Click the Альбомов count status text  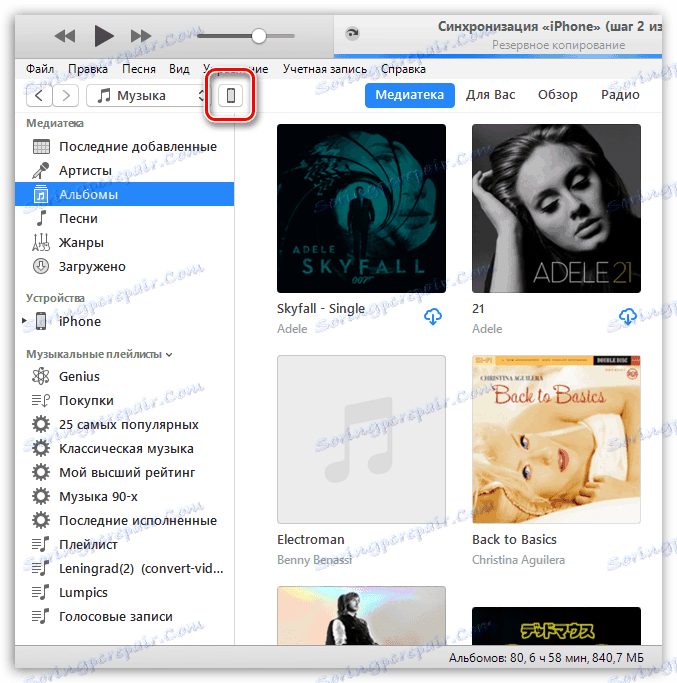(x=546, y=657)
